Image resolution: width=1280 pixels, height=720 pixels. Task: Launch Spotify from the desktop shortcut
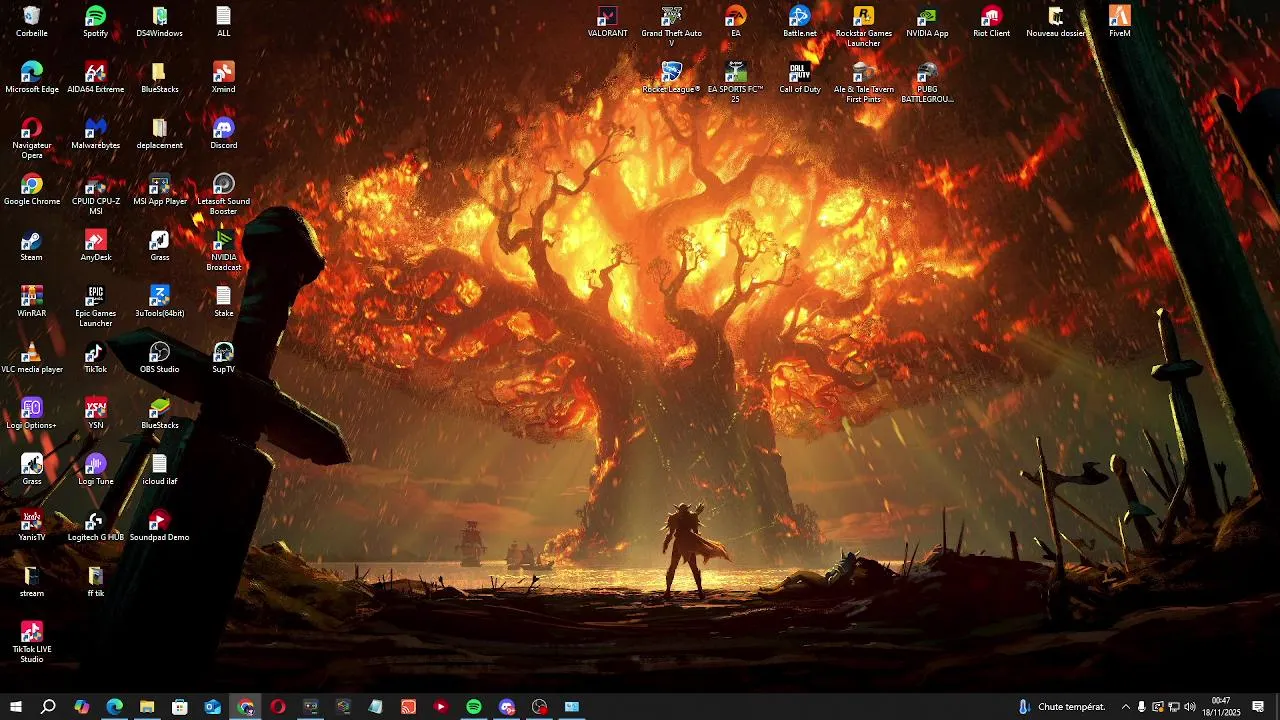(x=96, y=22)
